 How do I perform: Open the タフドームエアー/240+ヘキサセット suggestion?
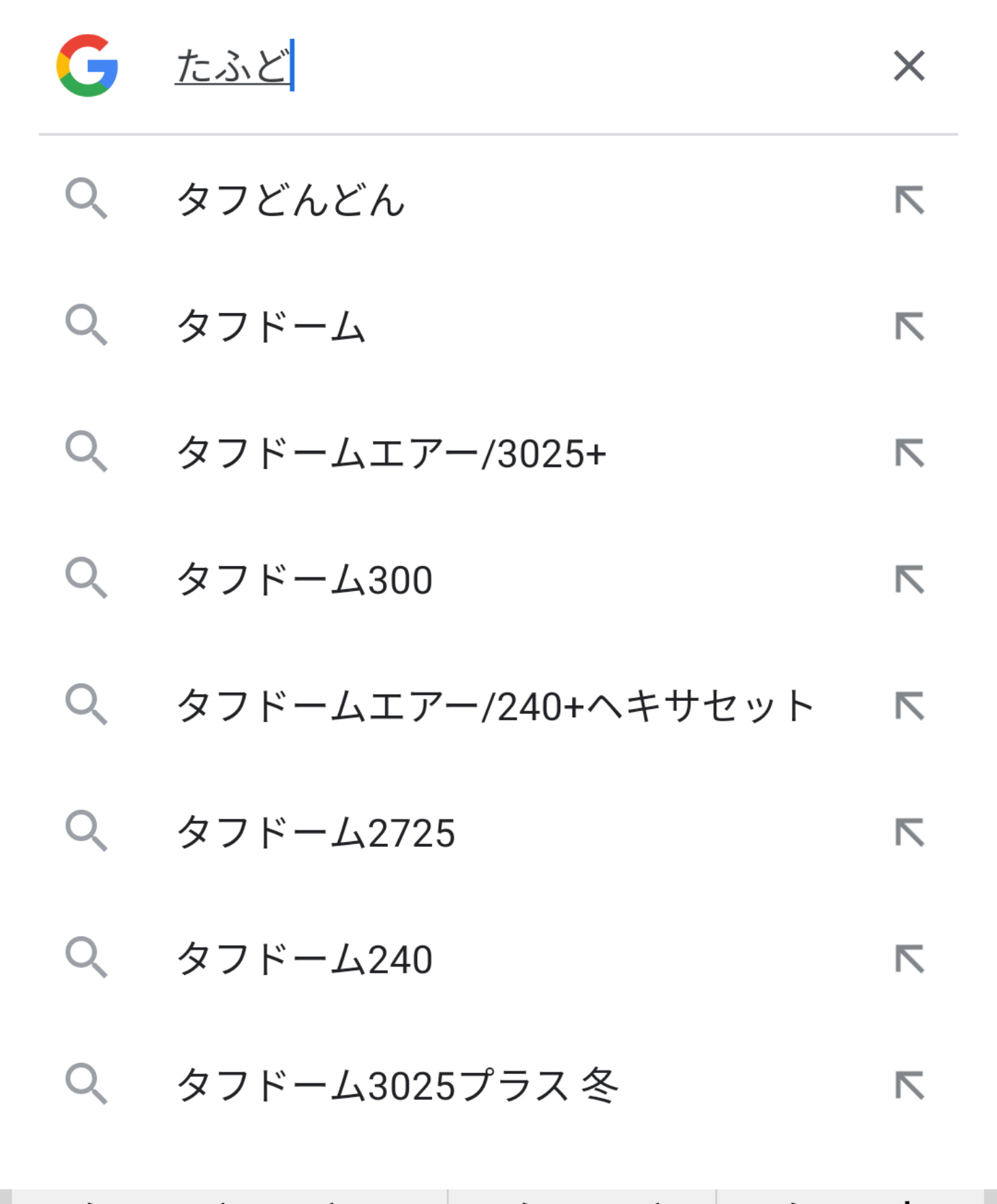(x=495, y=706)
